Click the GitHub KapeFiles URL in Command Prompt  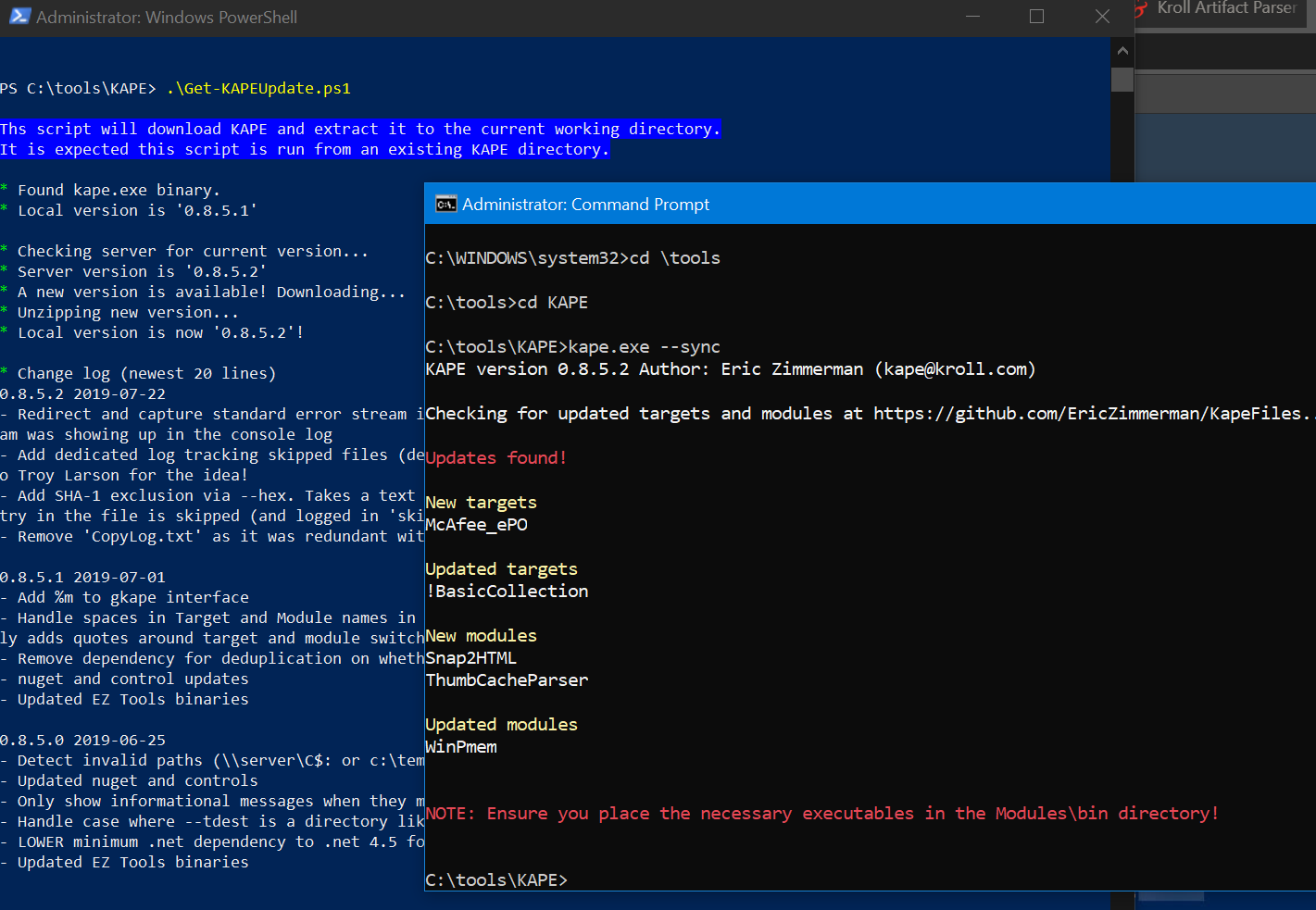(x=1091, y=414)
